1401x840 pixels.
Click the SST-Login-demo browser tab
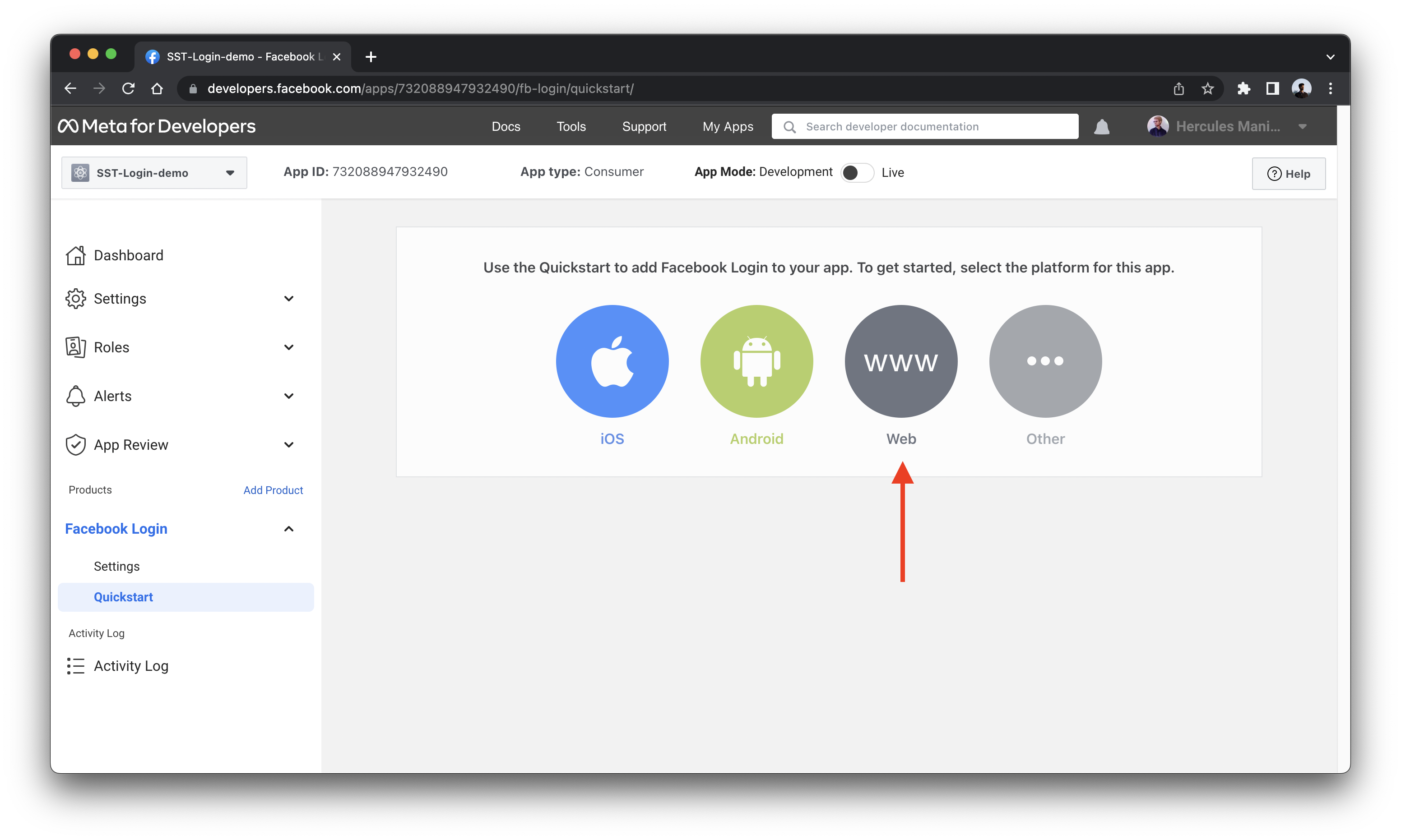pos(243,56)
